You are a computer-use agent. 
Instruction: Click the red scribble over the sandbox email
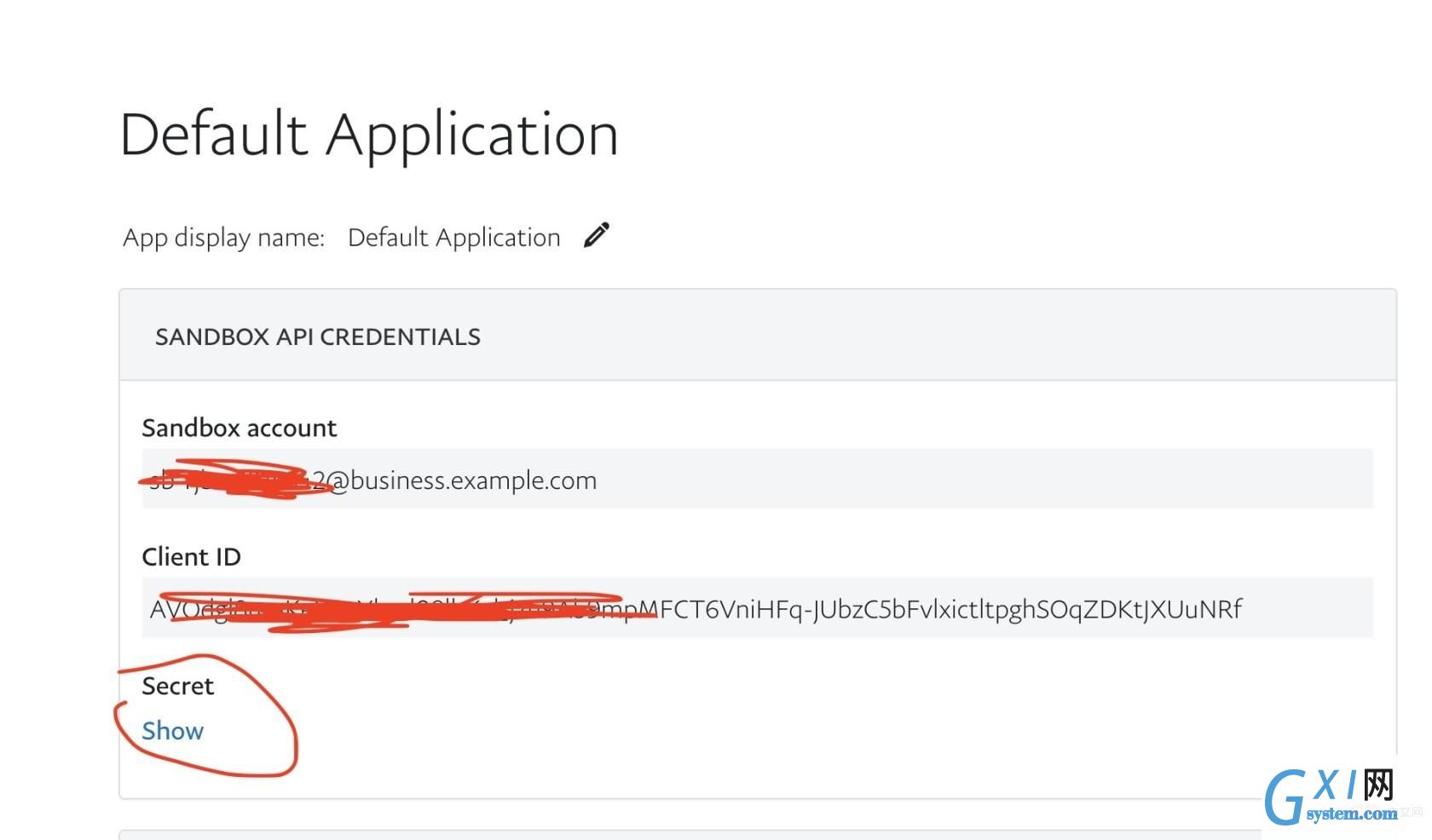coord(237,480)
